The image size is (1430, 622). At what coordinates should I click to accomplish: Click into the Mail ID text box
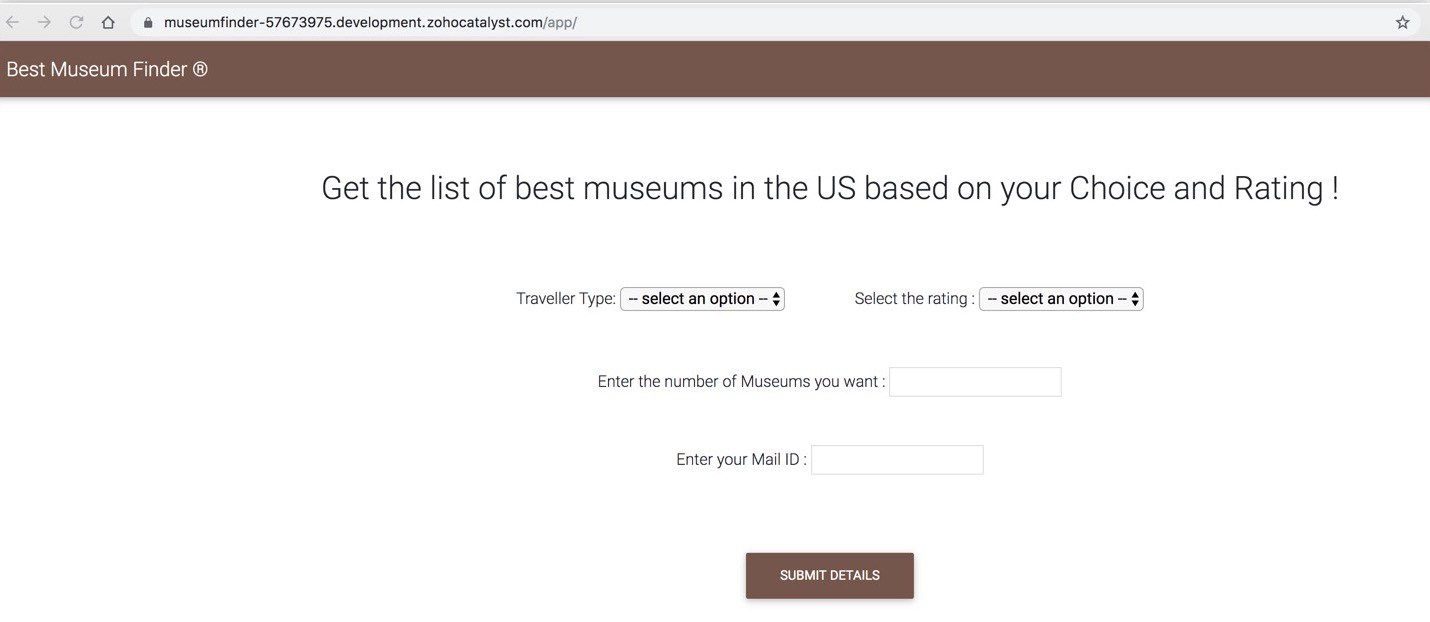897,460
